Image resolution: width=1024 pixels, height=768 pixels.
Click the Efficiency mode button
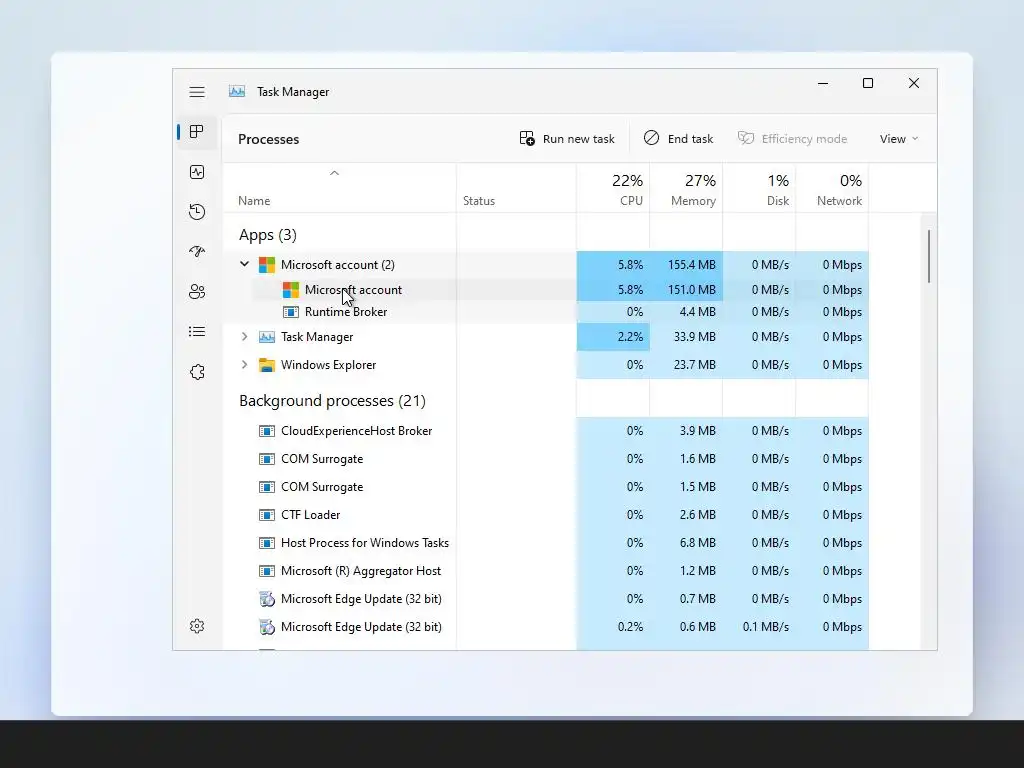pos(792,138)
